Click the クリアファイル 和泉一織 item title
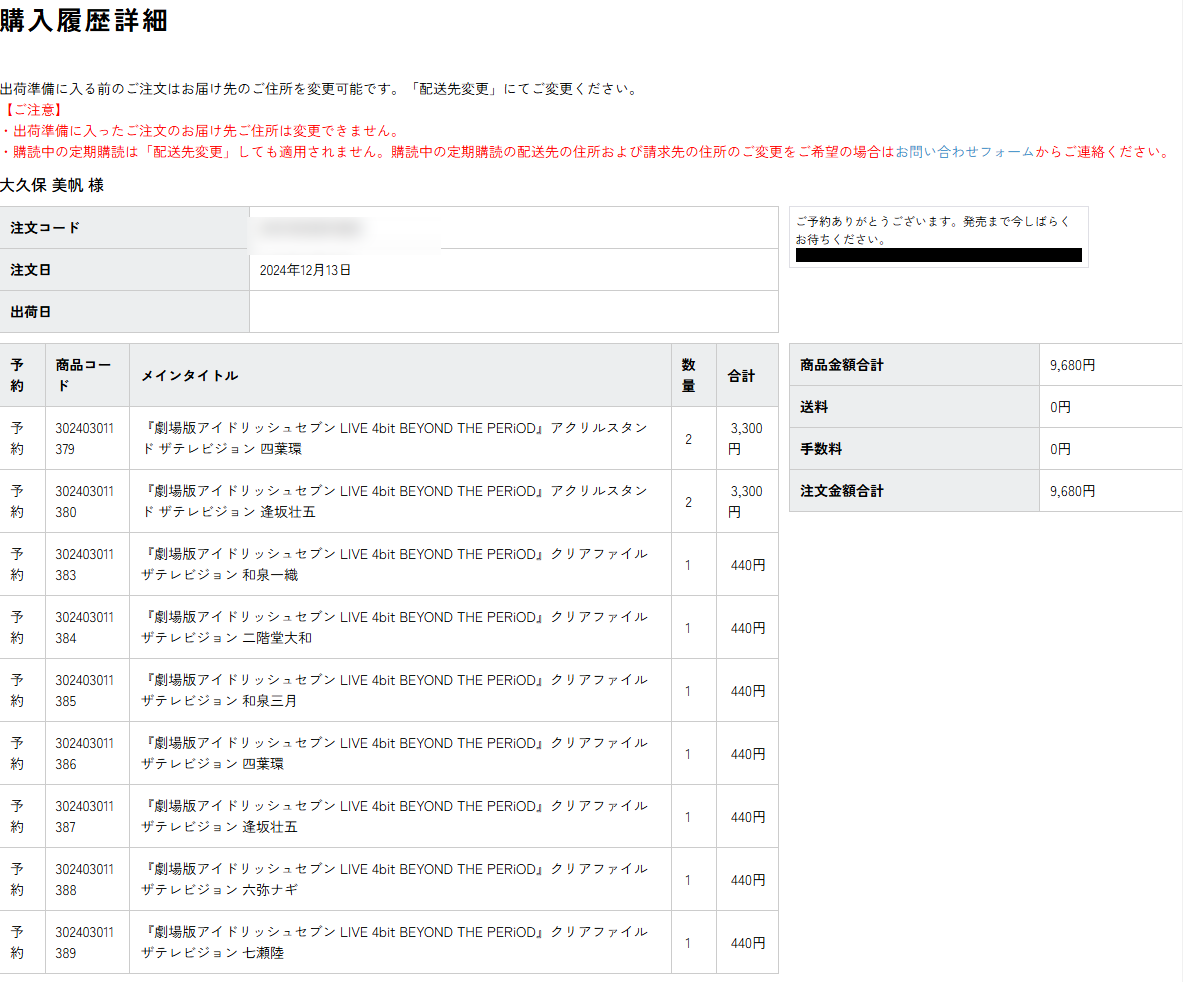The image size is (1183, 982). 395,565
